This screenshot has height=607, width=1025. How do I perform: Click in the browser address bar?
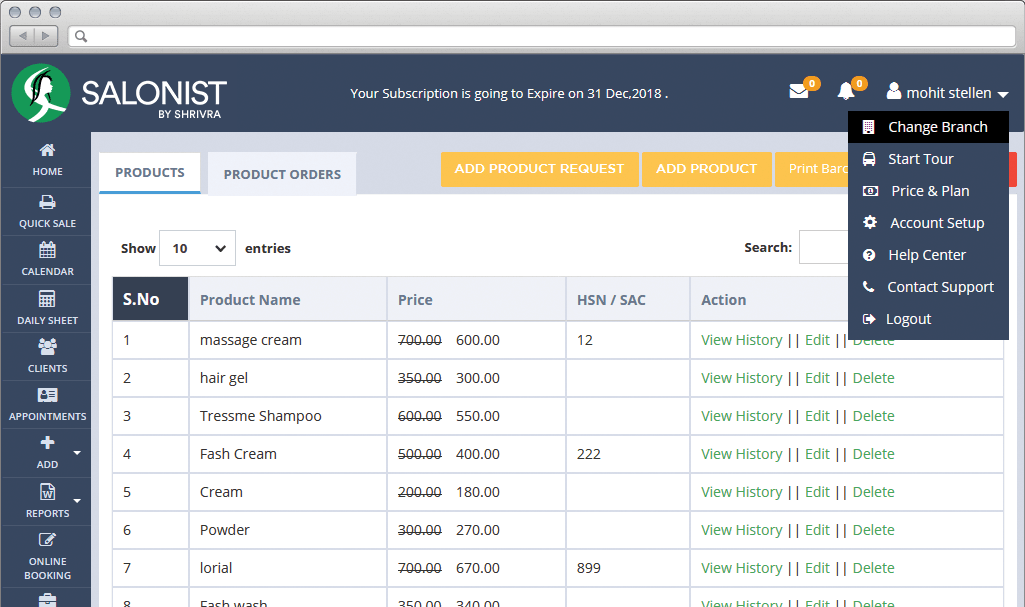542,36
